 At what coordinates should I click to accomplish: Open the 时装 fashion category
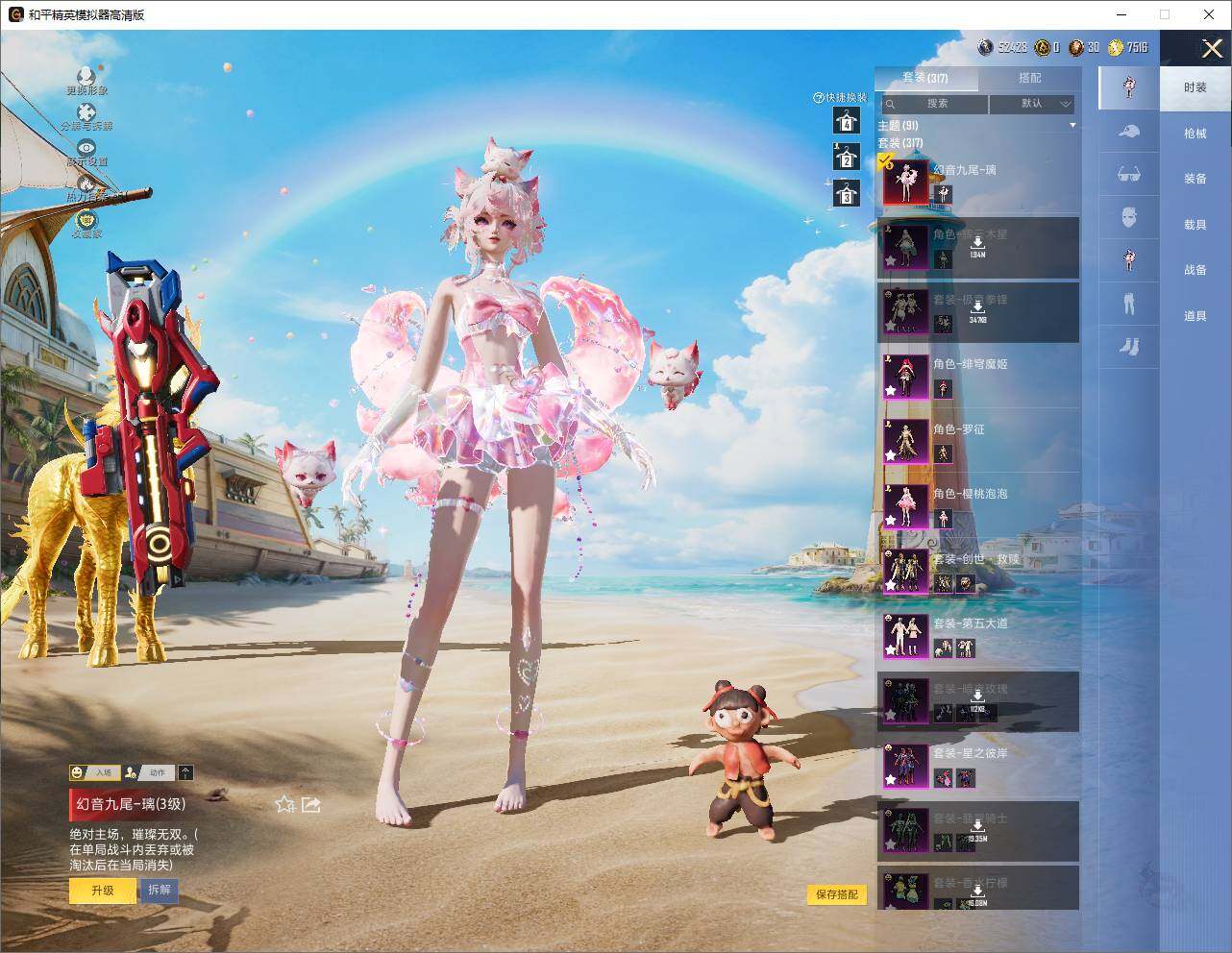pyautogui.click(x=1195, y=87)
